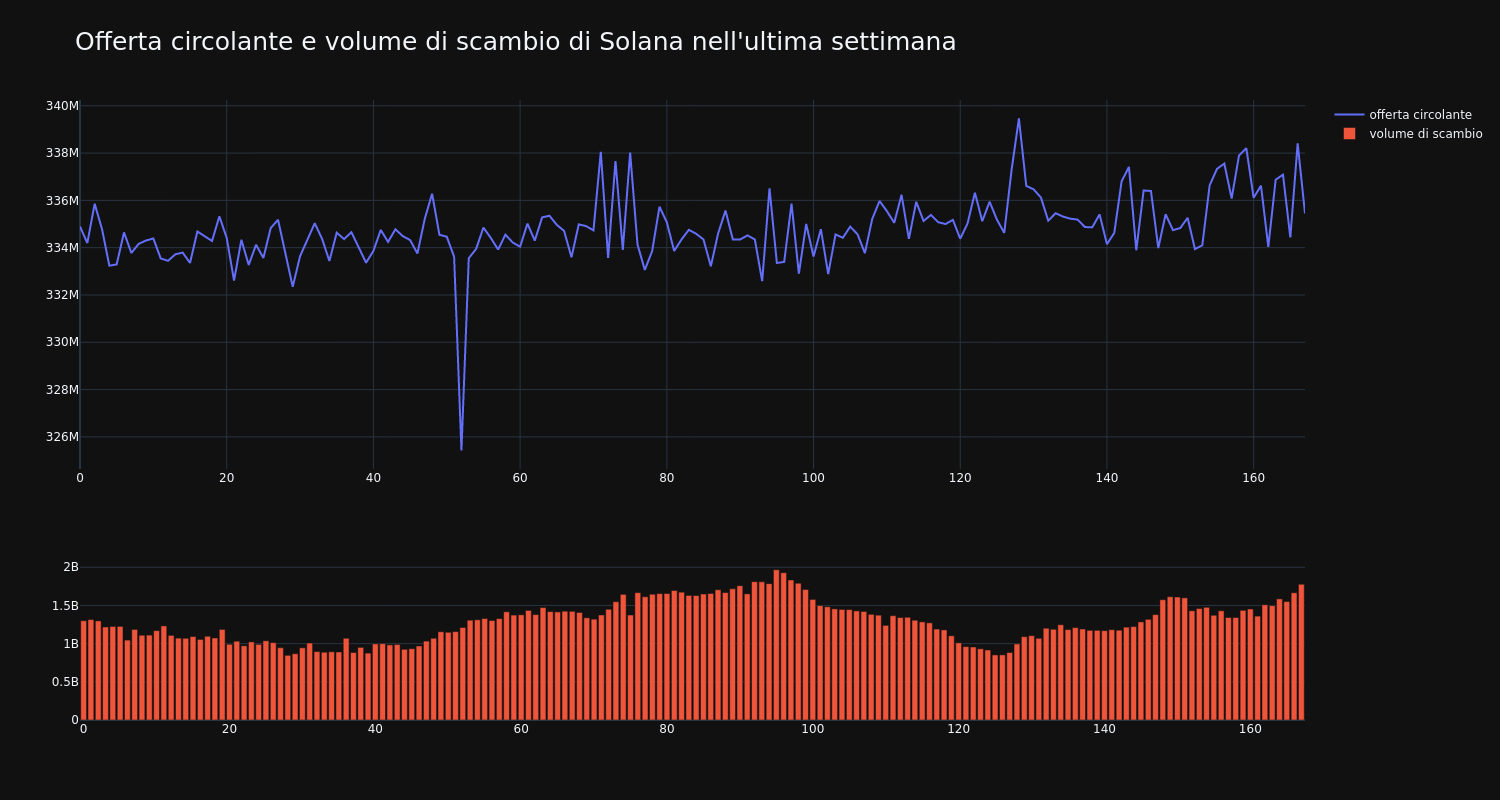
Task: Click the 1B label on volume axis
Action: (71, 644)
